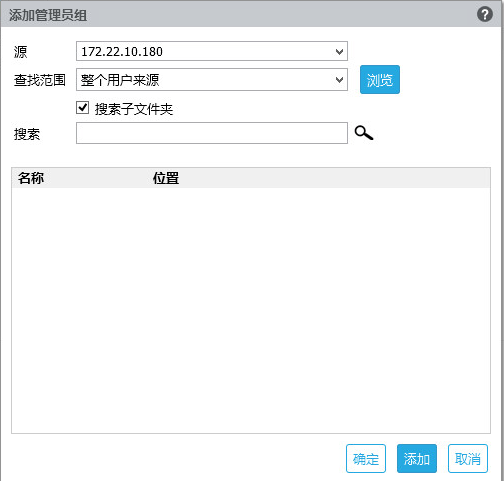Open the 源 dropdown showing 172.22.10.180

point(212,51)
